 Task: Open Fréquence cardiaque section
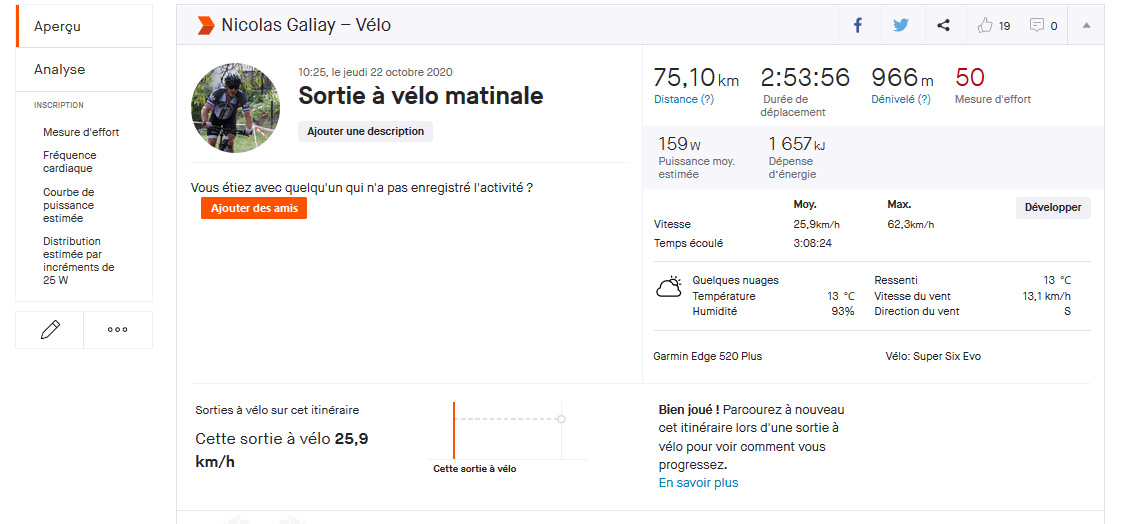[70, 162]
